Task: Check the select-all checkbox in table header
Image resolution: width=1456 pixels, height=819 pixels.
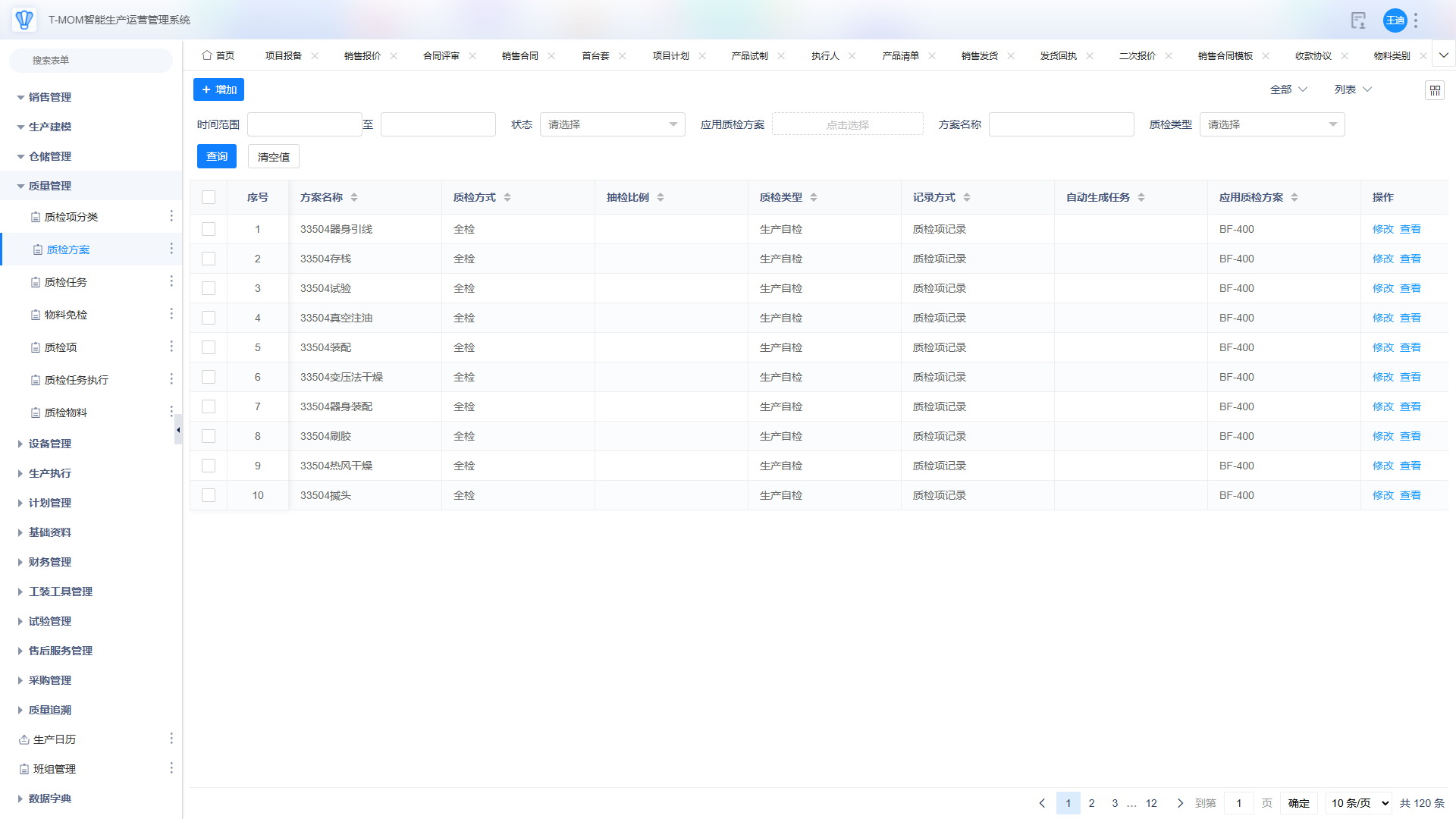Action: (209, 197)
